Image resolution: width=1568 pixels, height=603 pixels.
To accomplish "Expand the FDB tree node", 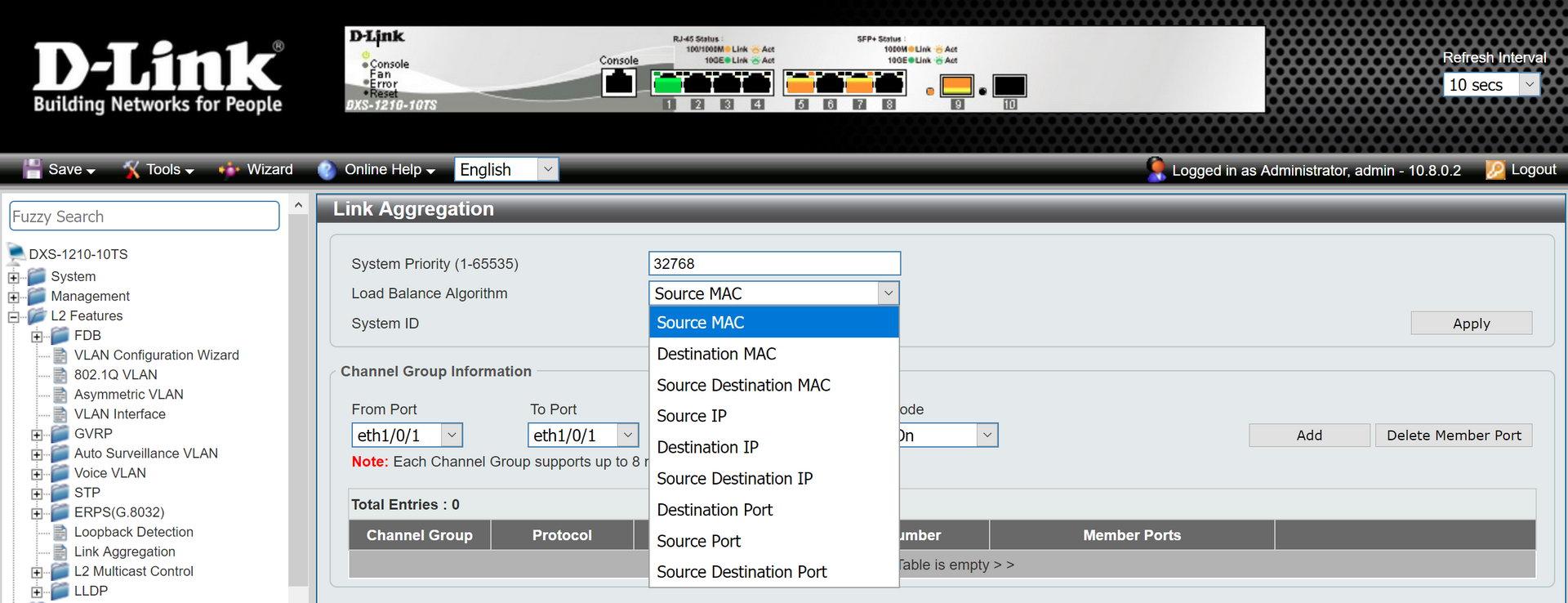I will [x=37, y=337].
